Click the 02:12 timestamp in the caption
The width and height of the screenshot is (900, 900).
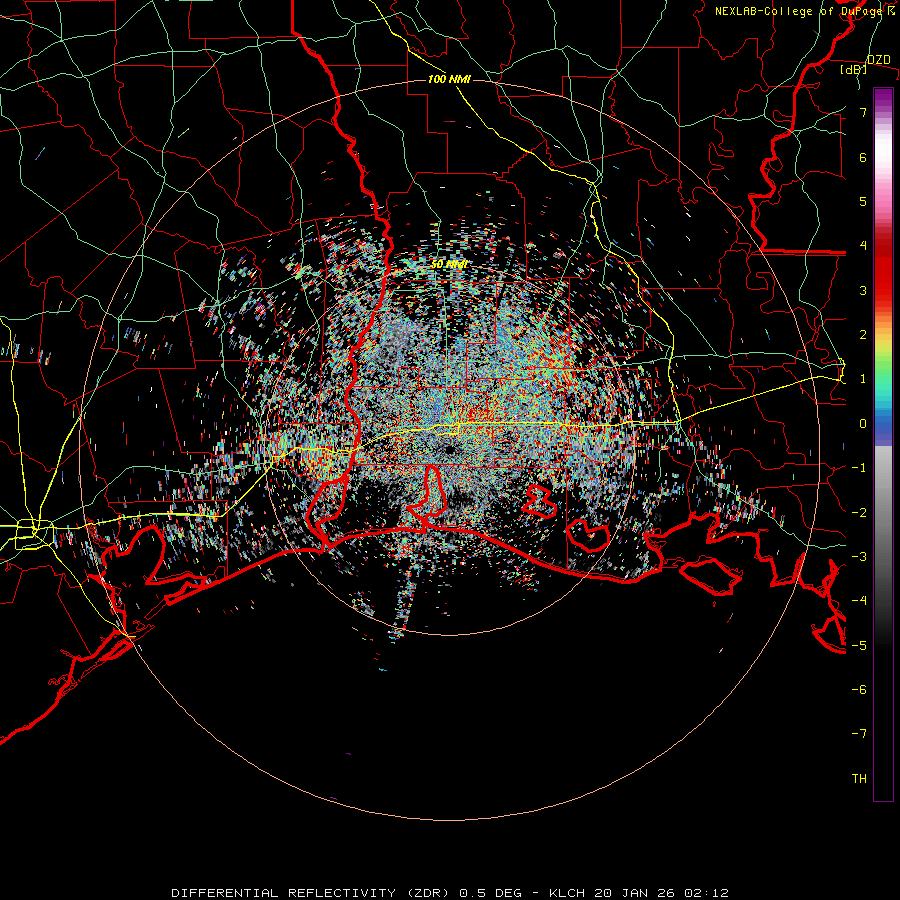706,893
